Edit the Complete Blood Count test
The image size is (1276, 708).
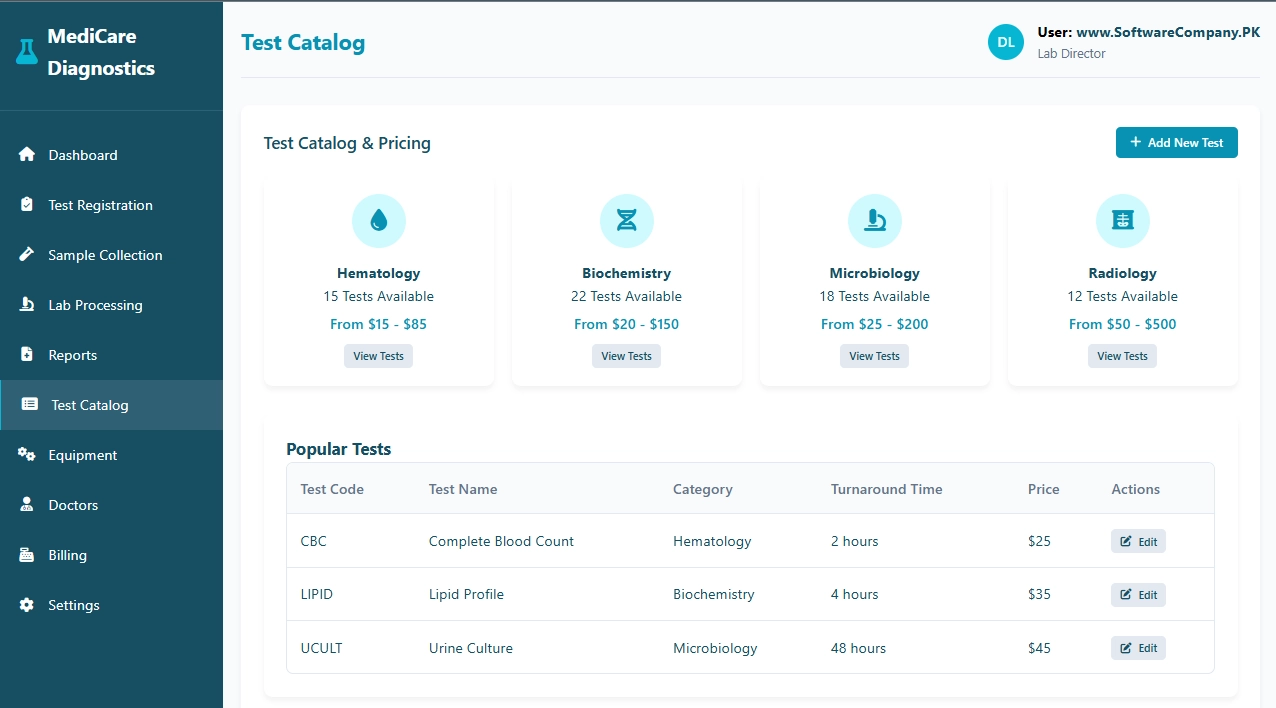coord(1138,541)
